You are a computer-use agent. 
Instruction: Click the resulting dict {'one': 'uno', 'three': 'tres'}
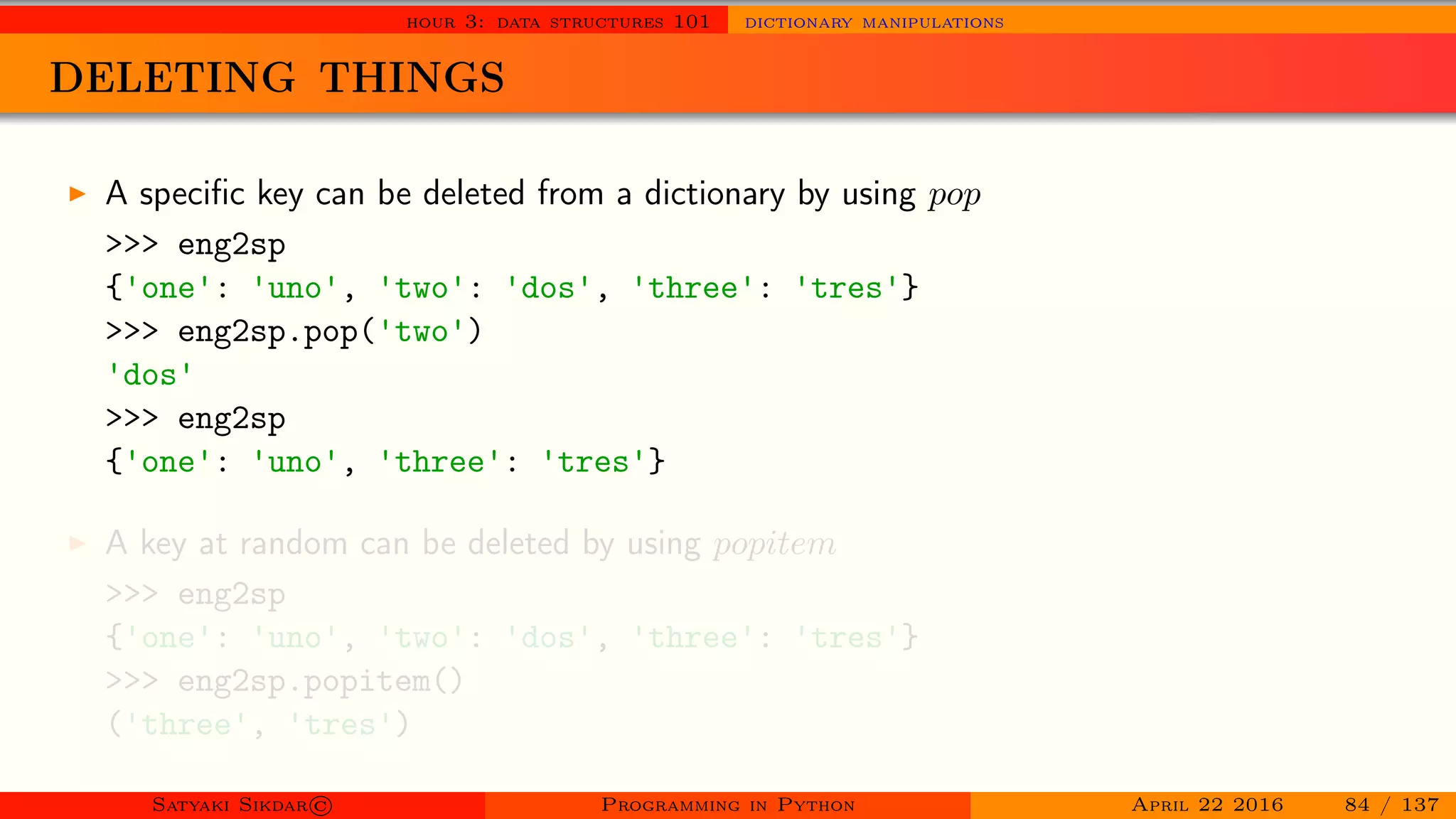click(x=385, y=462)
